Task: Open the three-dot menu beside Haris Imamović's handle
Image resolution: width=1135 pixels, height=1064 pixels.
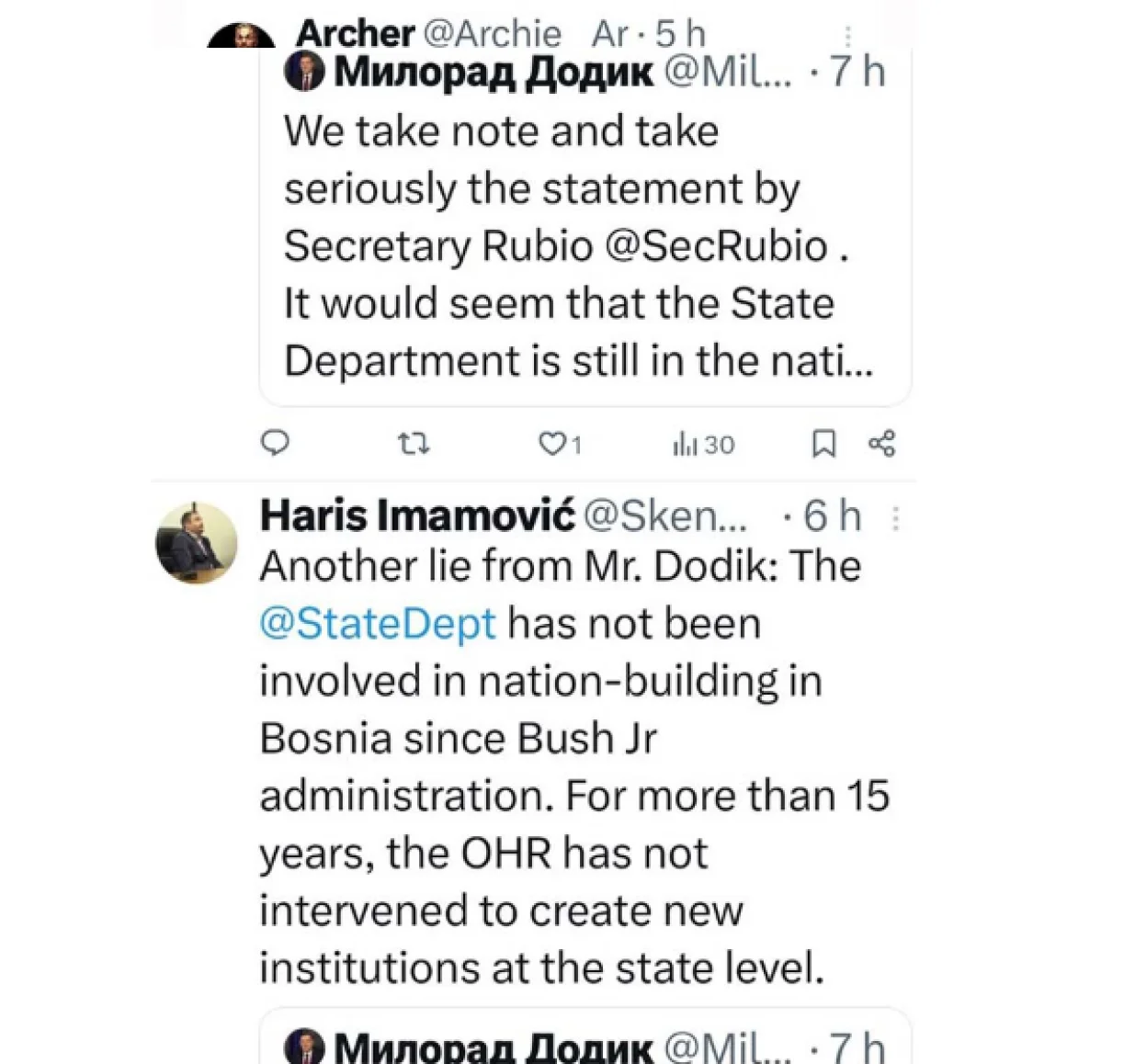Action: click(x=896, y=519)
